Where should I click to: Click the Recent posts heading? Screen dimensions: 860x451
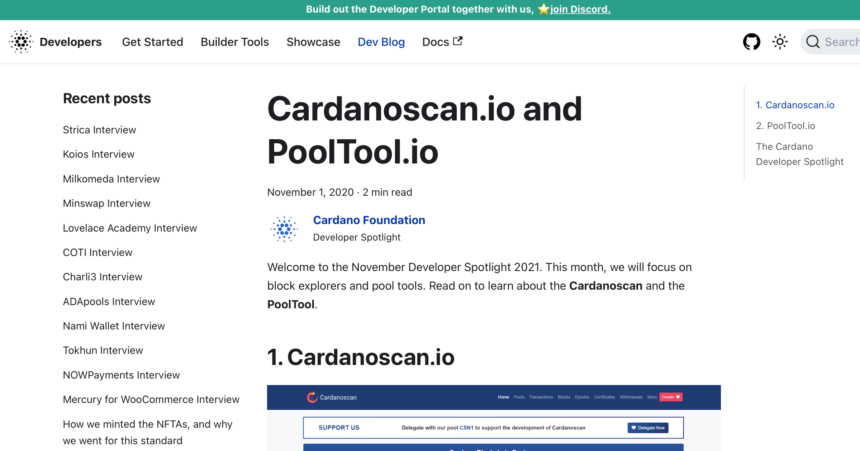point(107,99)
